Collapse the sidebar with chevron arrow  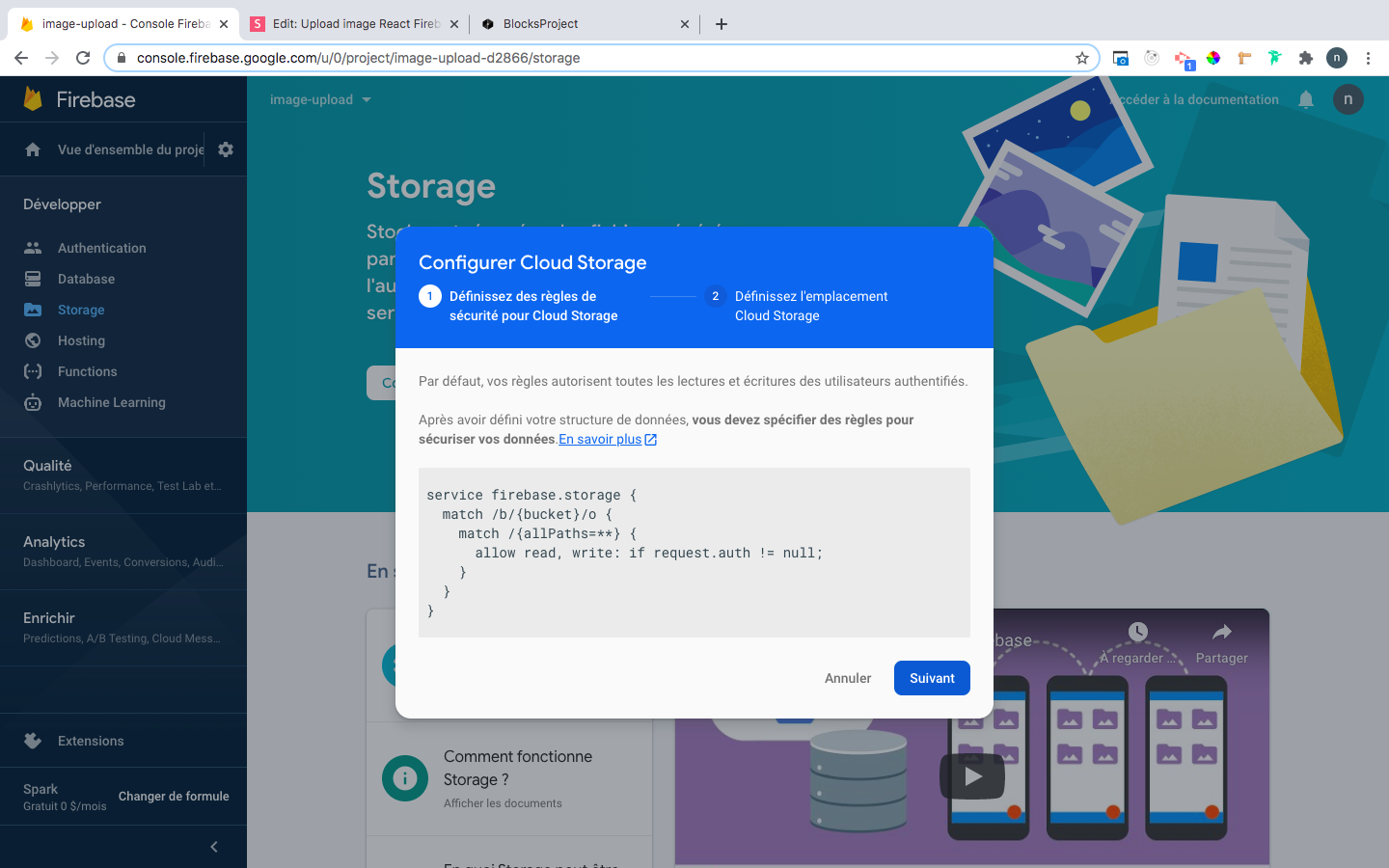point(214,847)
